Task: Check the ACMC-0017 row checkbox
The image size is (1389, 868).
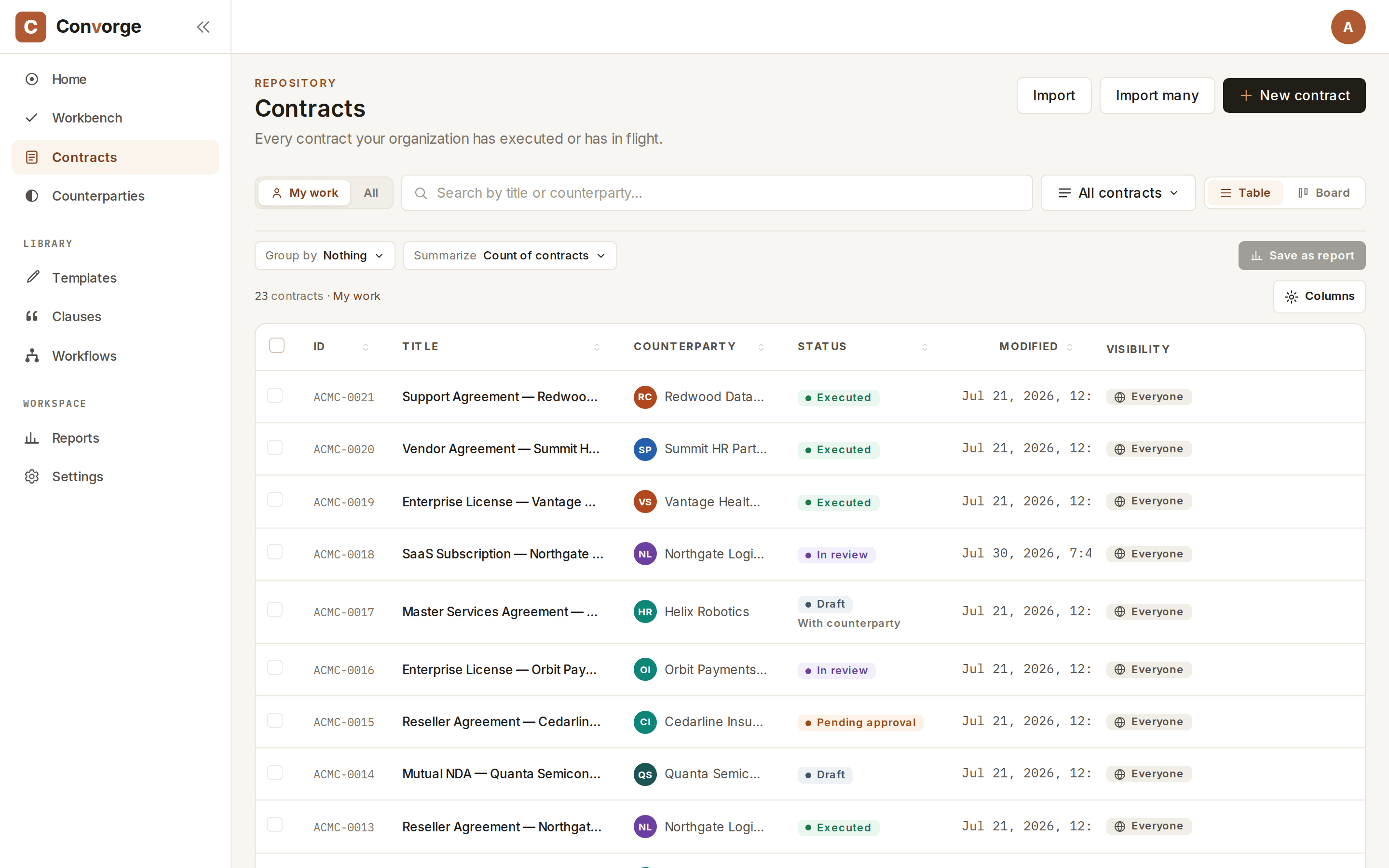Action: tap(275, 610)
